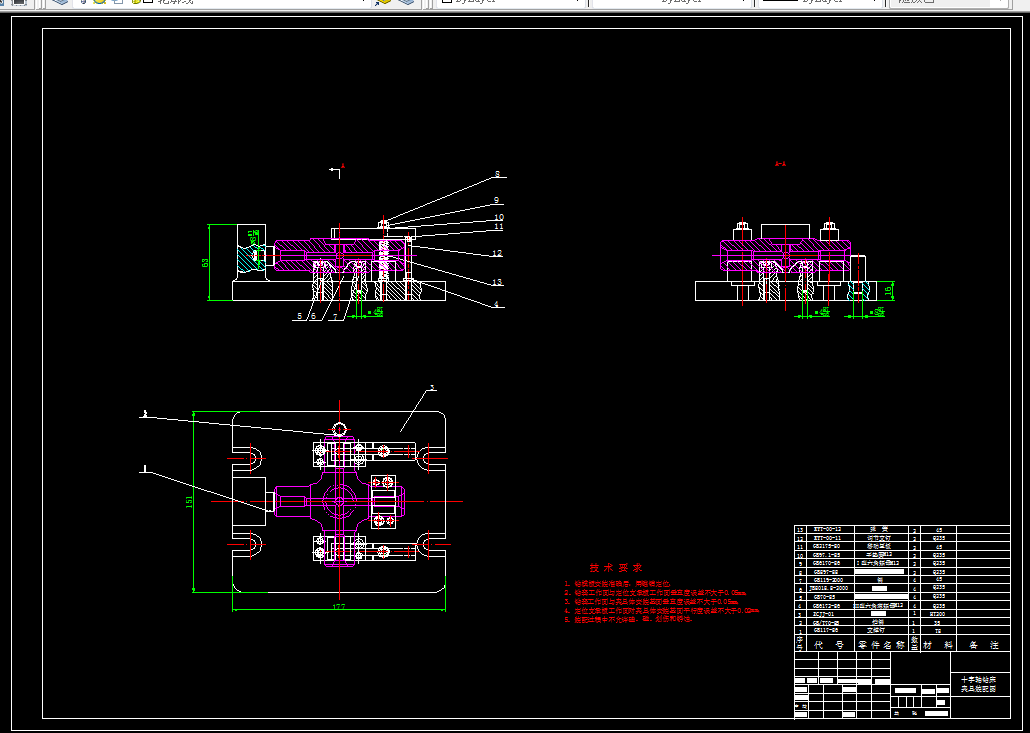
Task: Click the 177 width dimension
Action: [x=339, y=607]
